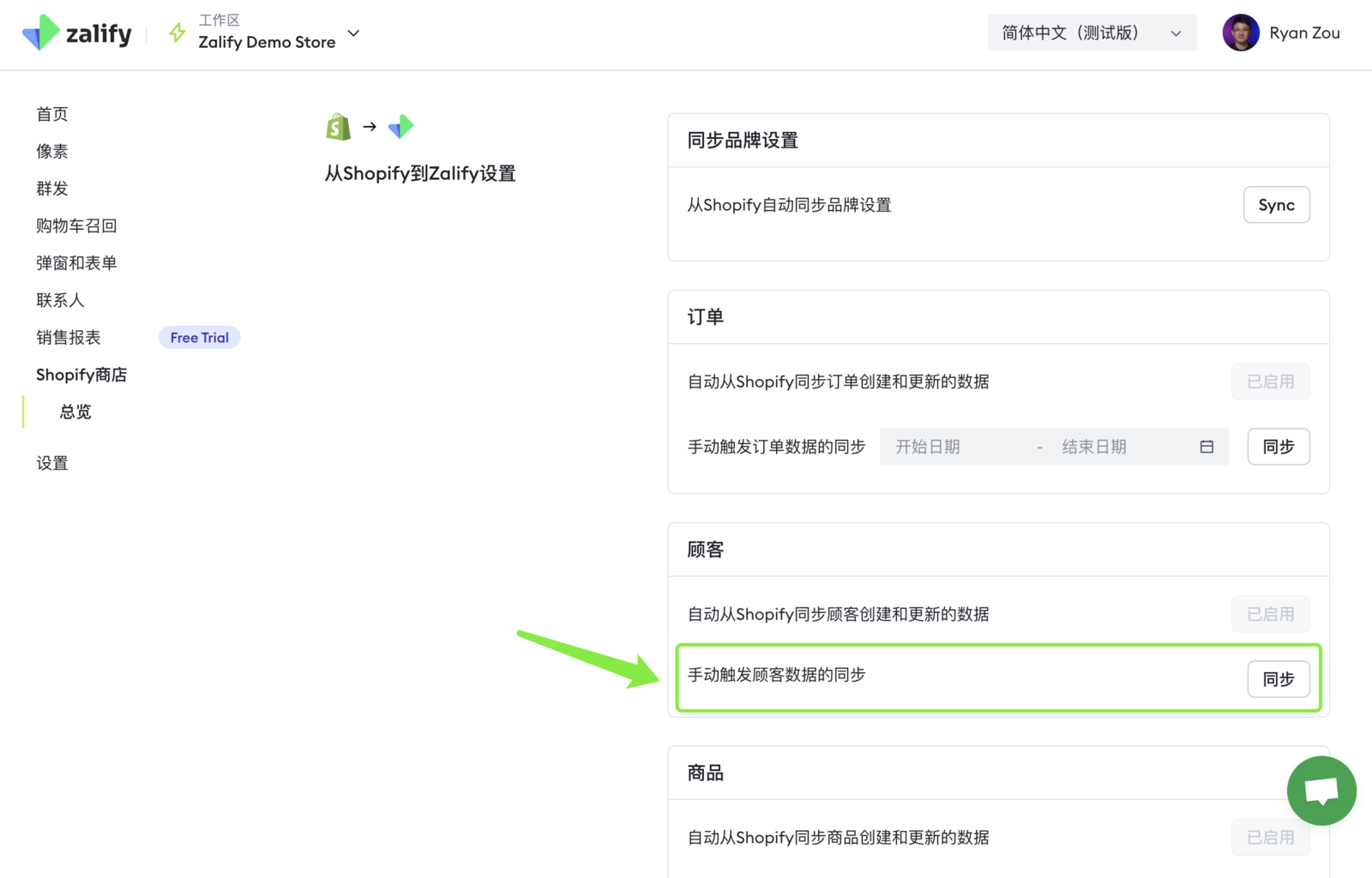Click the calendar icon in date range

(1207, 447)
